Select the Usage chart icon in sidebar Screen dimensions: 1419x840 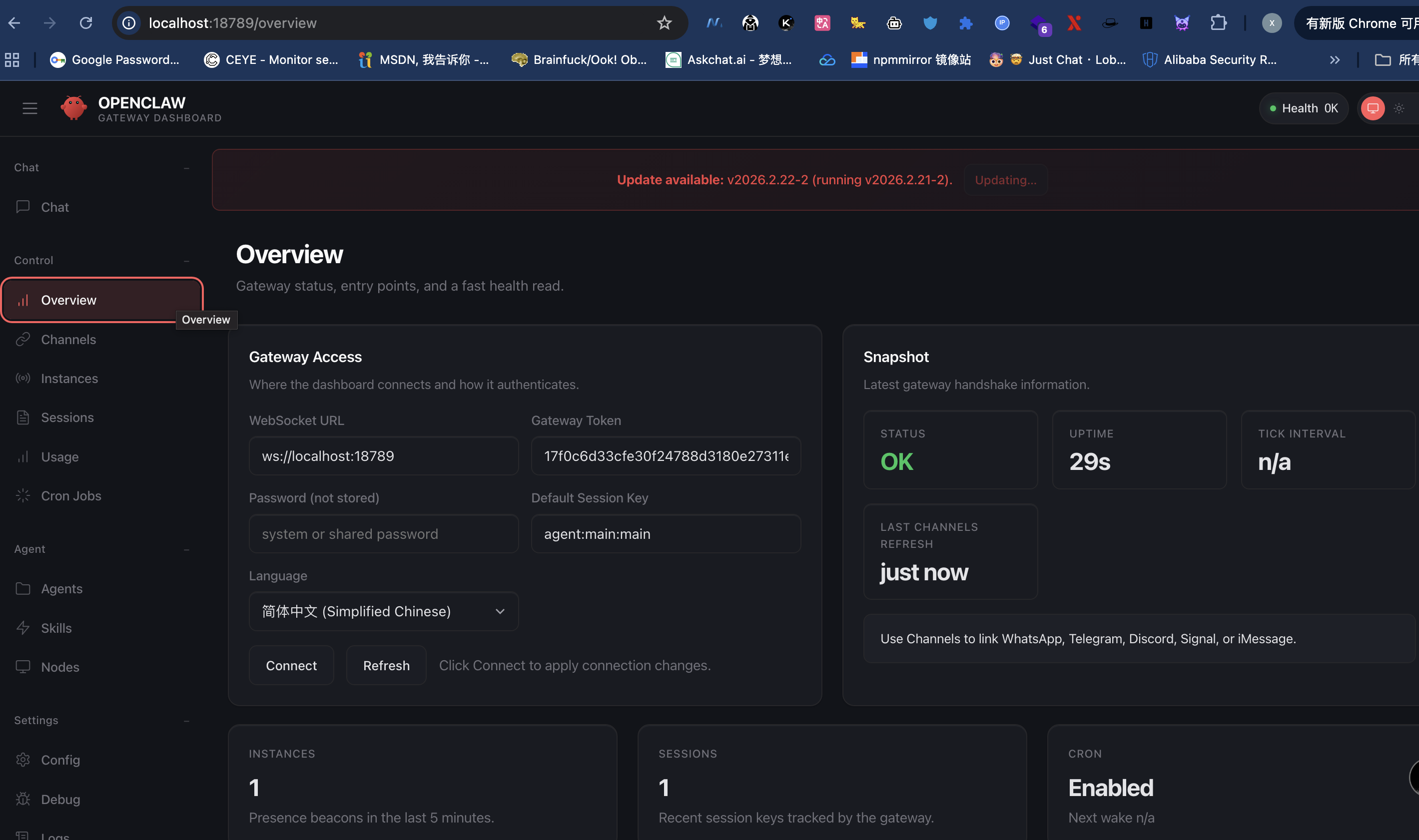tap(22, 457)
